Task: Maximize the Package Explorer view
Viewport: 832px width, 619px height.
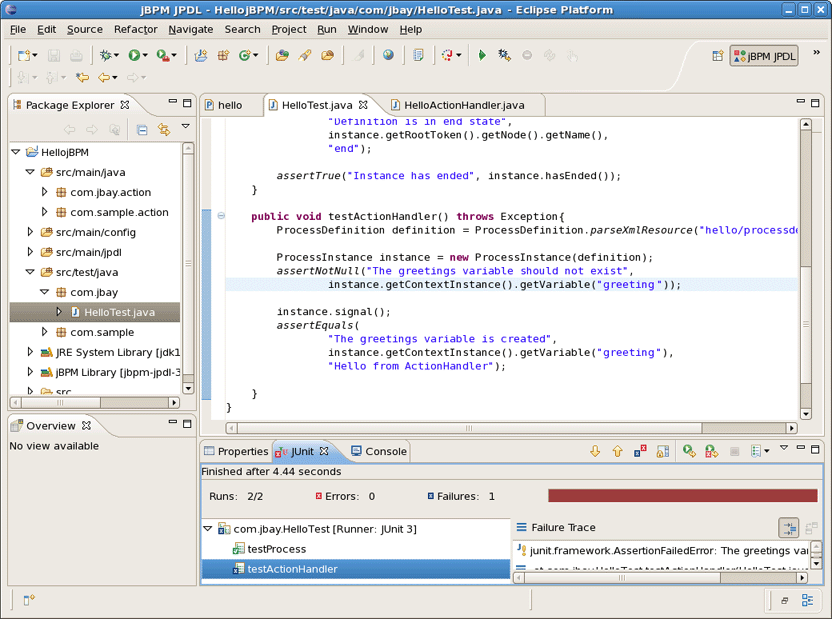Action: click(187, 103)
